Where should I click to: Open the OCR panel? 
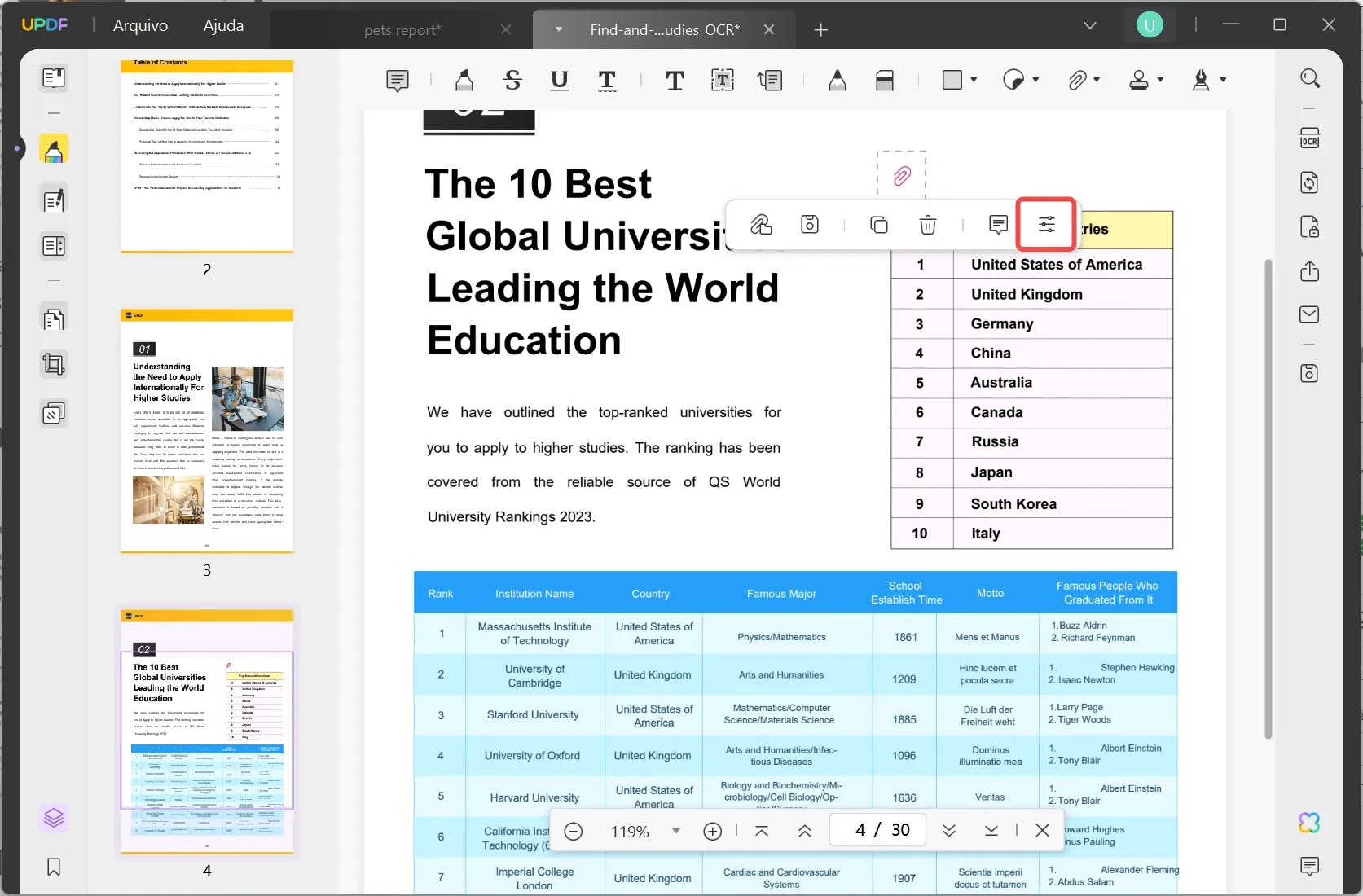[x=1310, y=137]
